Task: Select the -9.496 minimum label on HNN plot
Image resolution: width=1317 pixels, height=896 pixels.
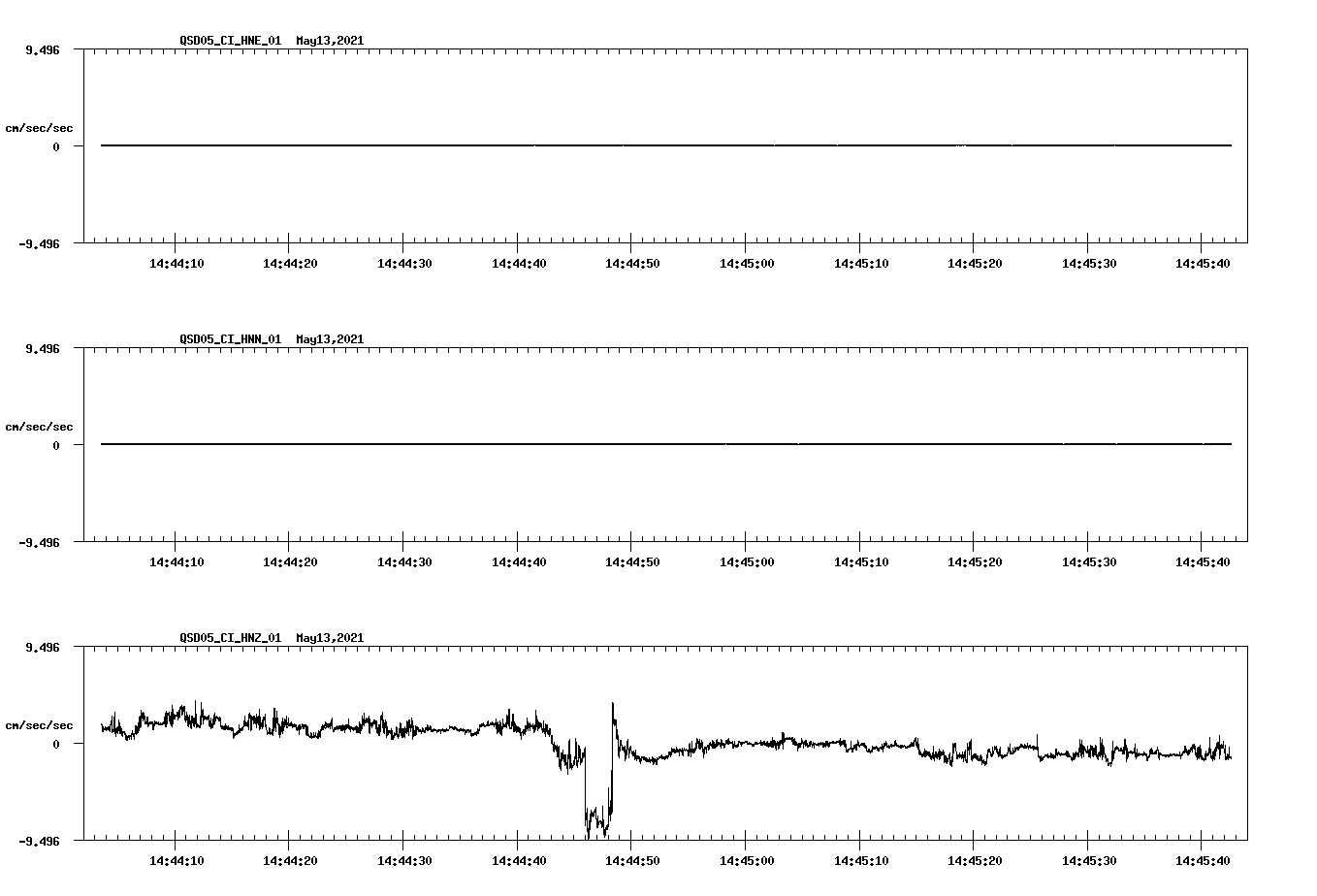Action: (40, 543)
